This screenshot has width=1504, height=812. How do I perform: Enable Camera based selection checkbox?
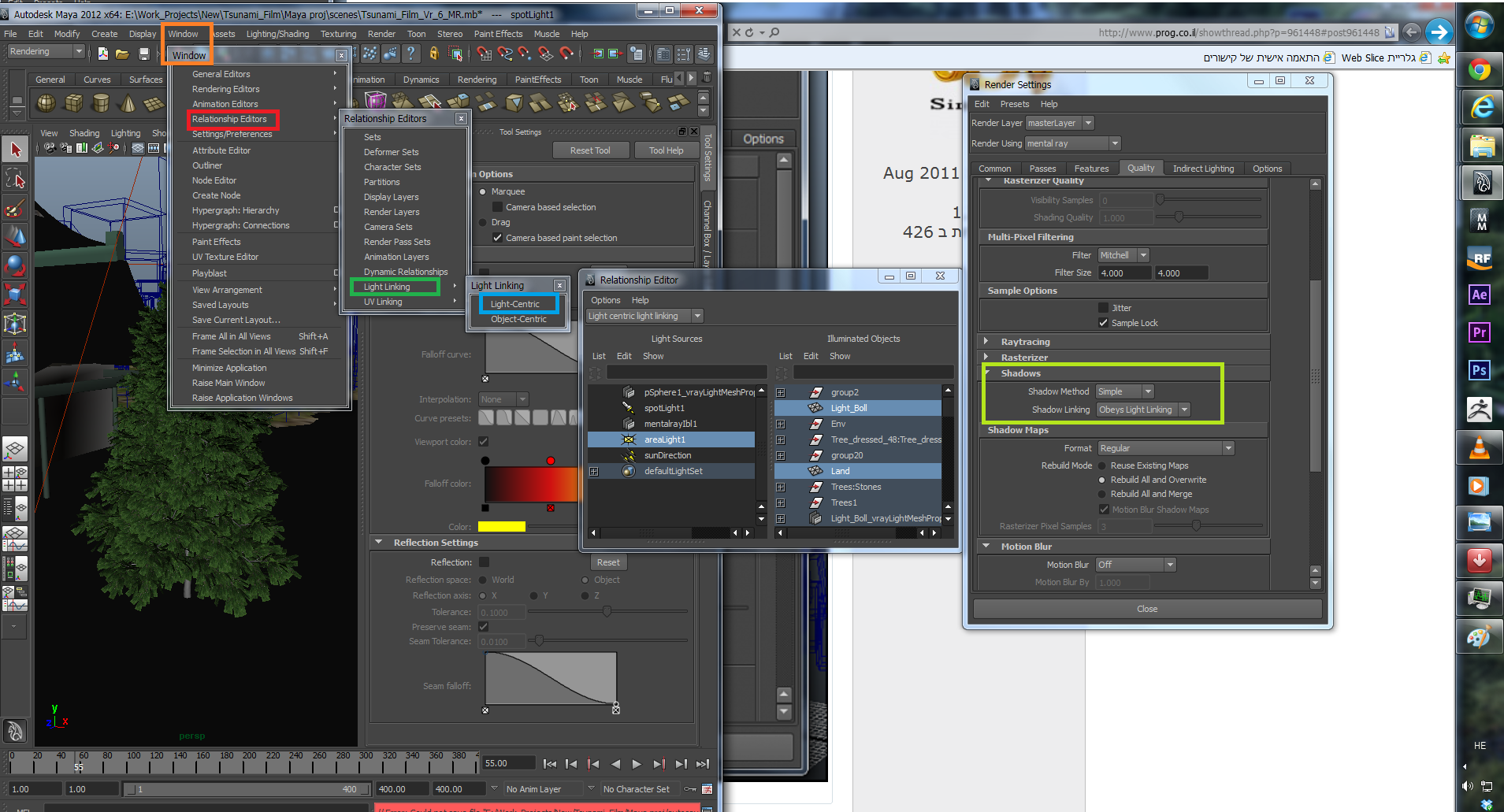click(x=497, y=207)
